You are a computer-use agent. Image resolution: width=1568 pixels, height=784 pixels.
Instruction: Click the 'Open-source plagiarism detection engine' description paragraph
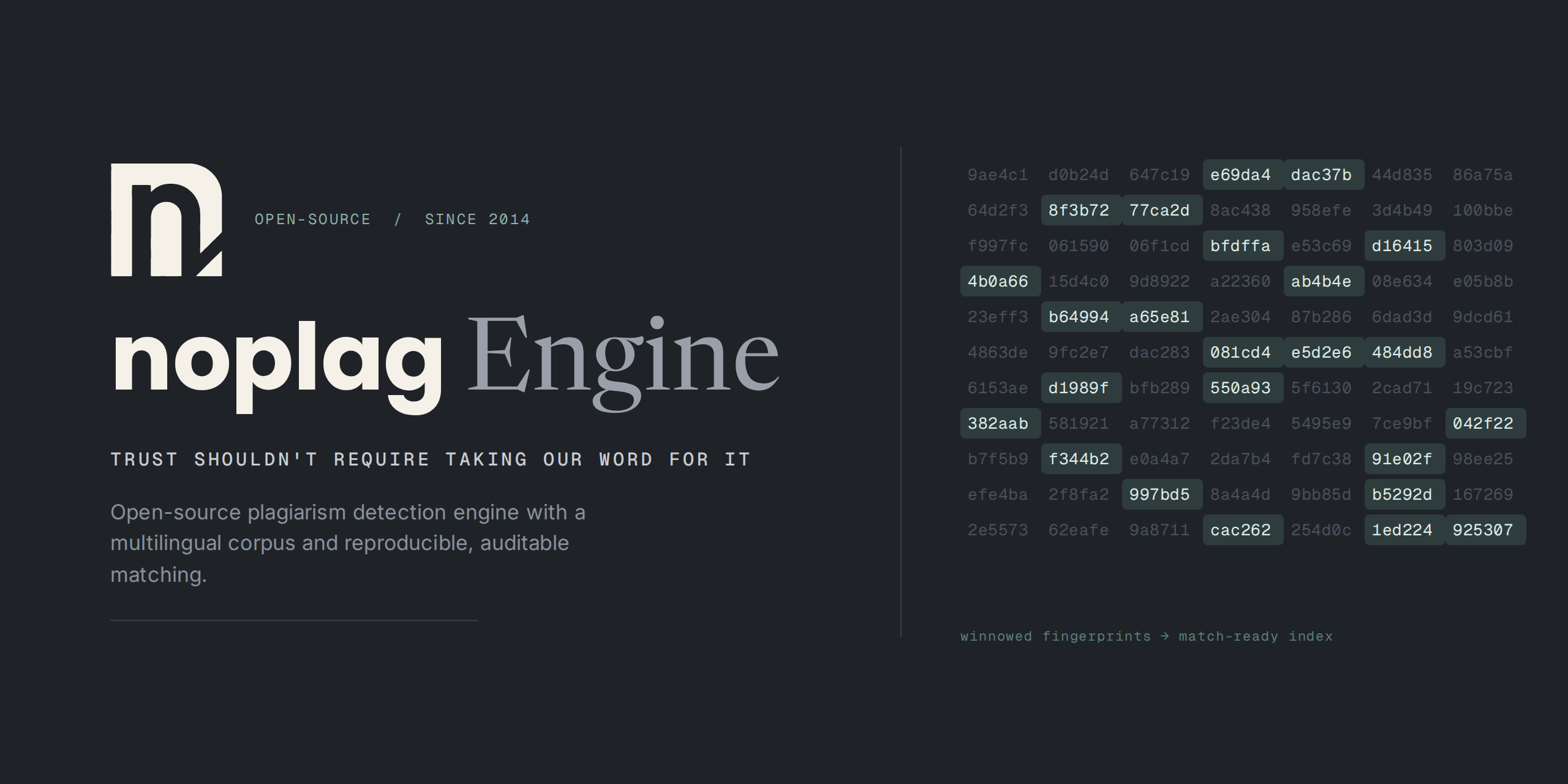(348, 543)
